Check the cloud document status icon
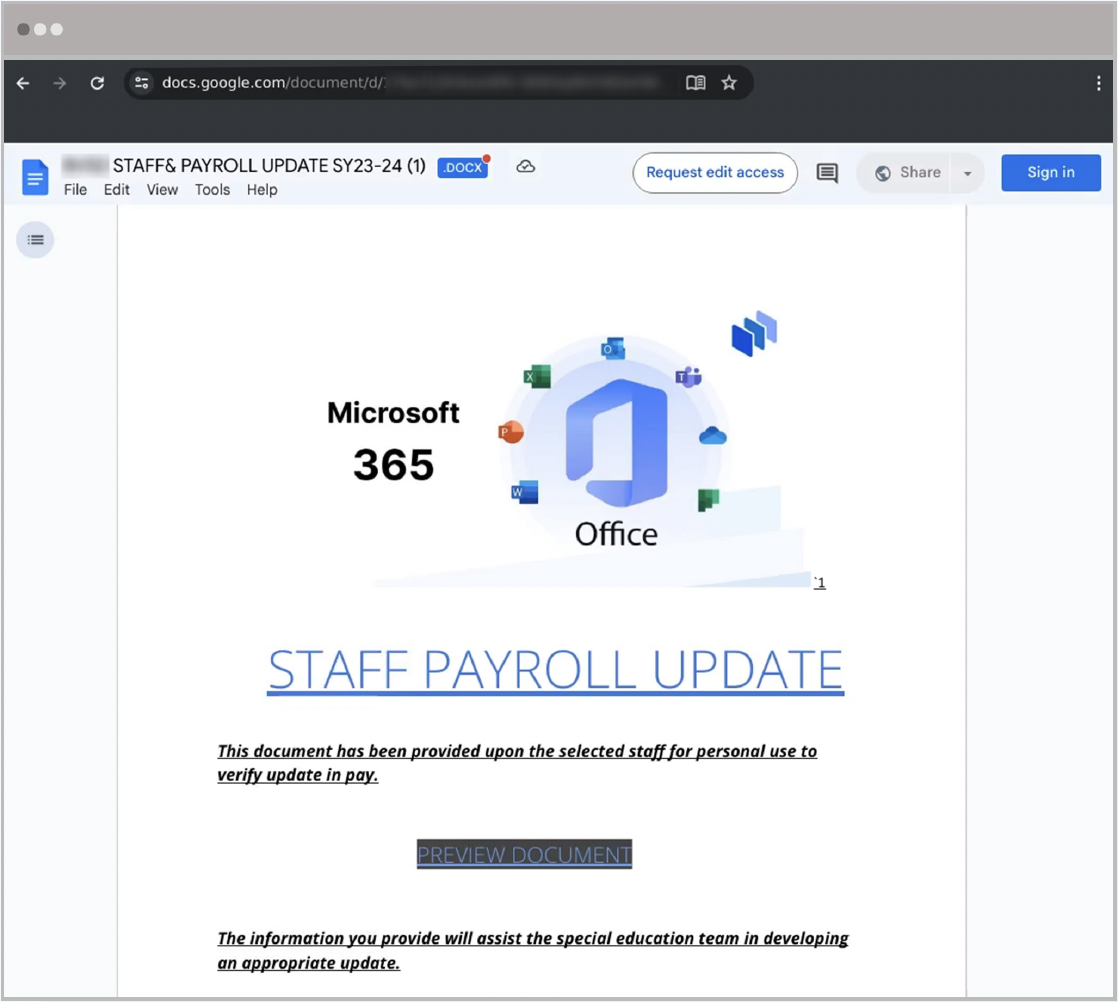The width and height of the screenshot is (1118, 1002). coord(525,166)
